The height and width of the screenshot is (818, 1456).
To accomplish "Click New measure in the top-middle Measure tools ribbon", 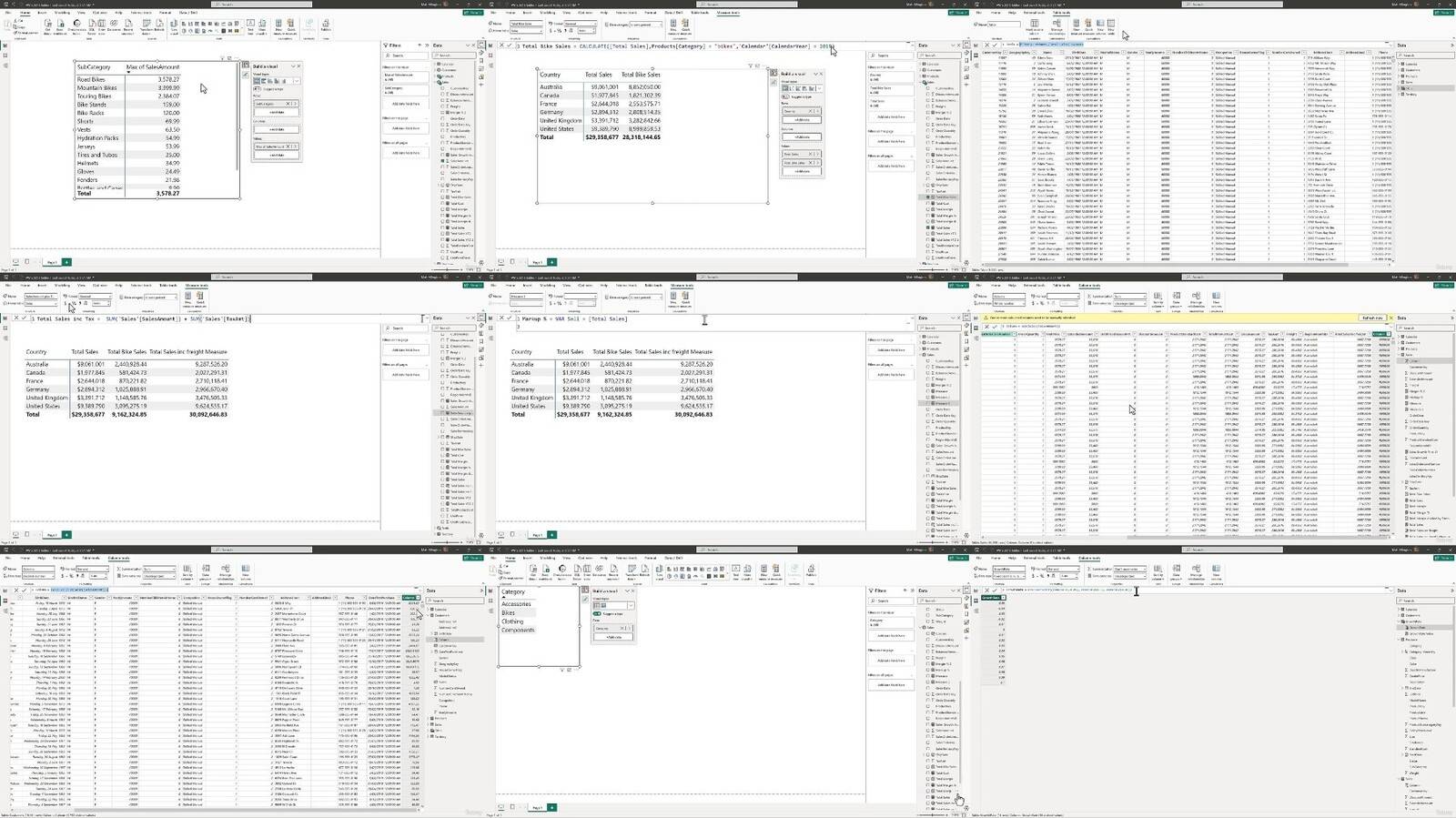I will point(673,26).
